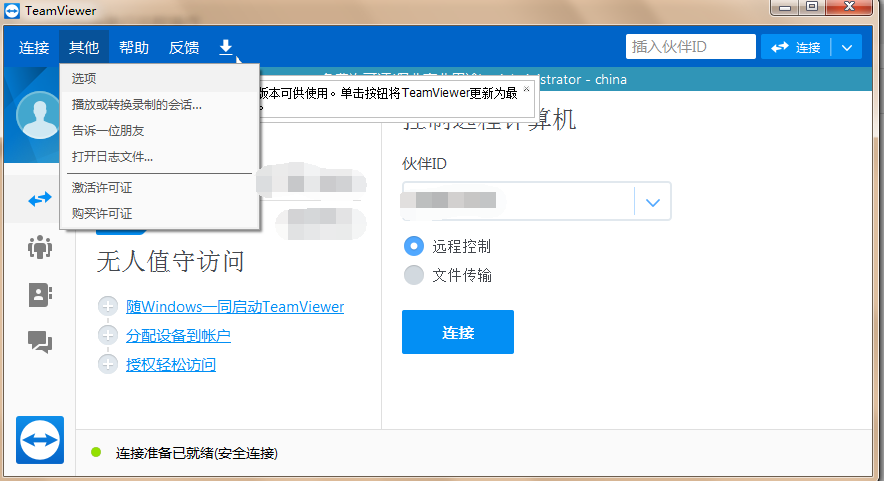Viewport: 884px width, 481px height.
Task: Minimize the TeamViewer window
Action: pyautogui.click(x=784, y=7)
